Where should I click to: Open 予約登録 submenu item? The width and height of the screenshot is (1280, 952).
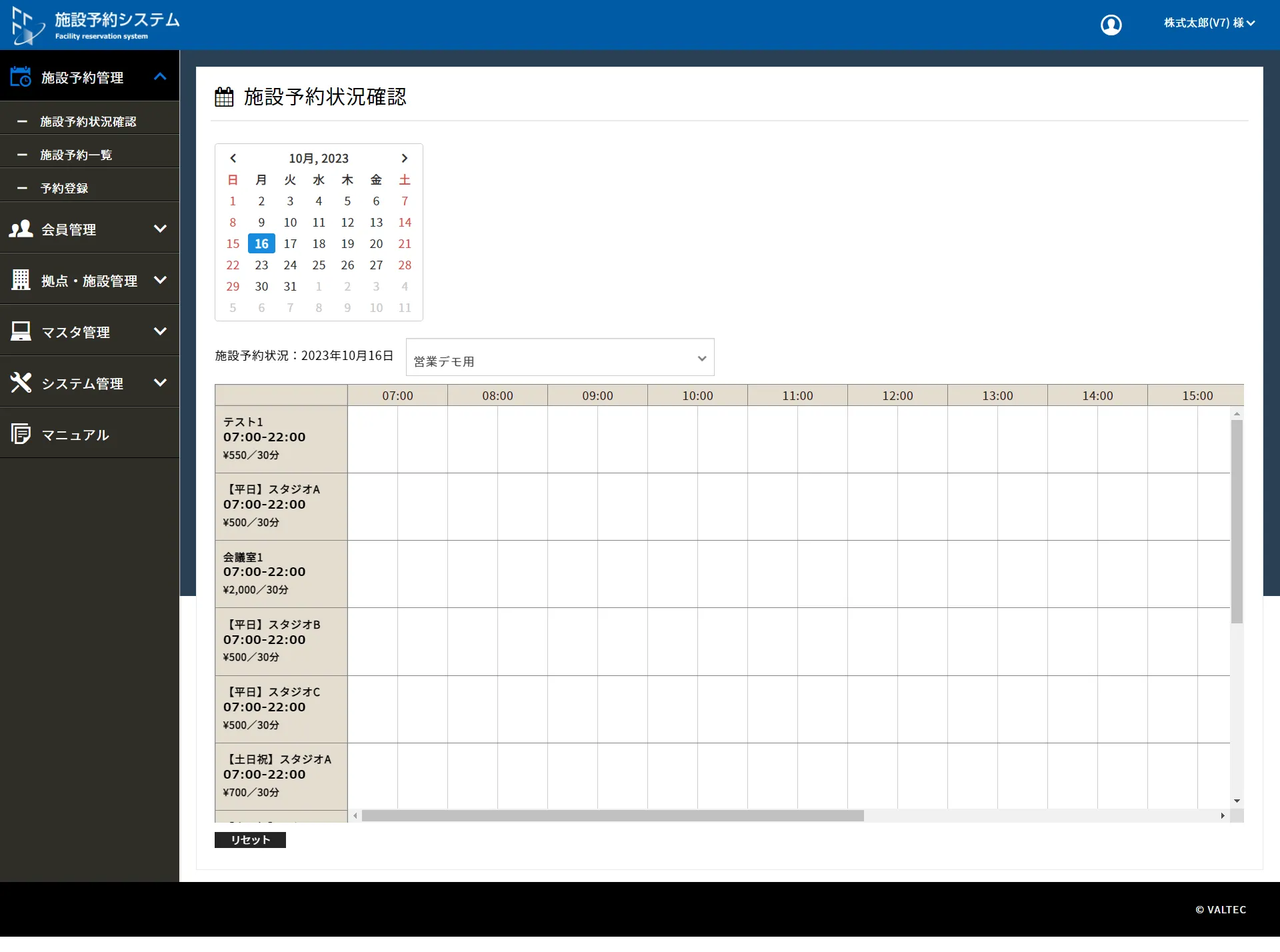coord(89,188)
